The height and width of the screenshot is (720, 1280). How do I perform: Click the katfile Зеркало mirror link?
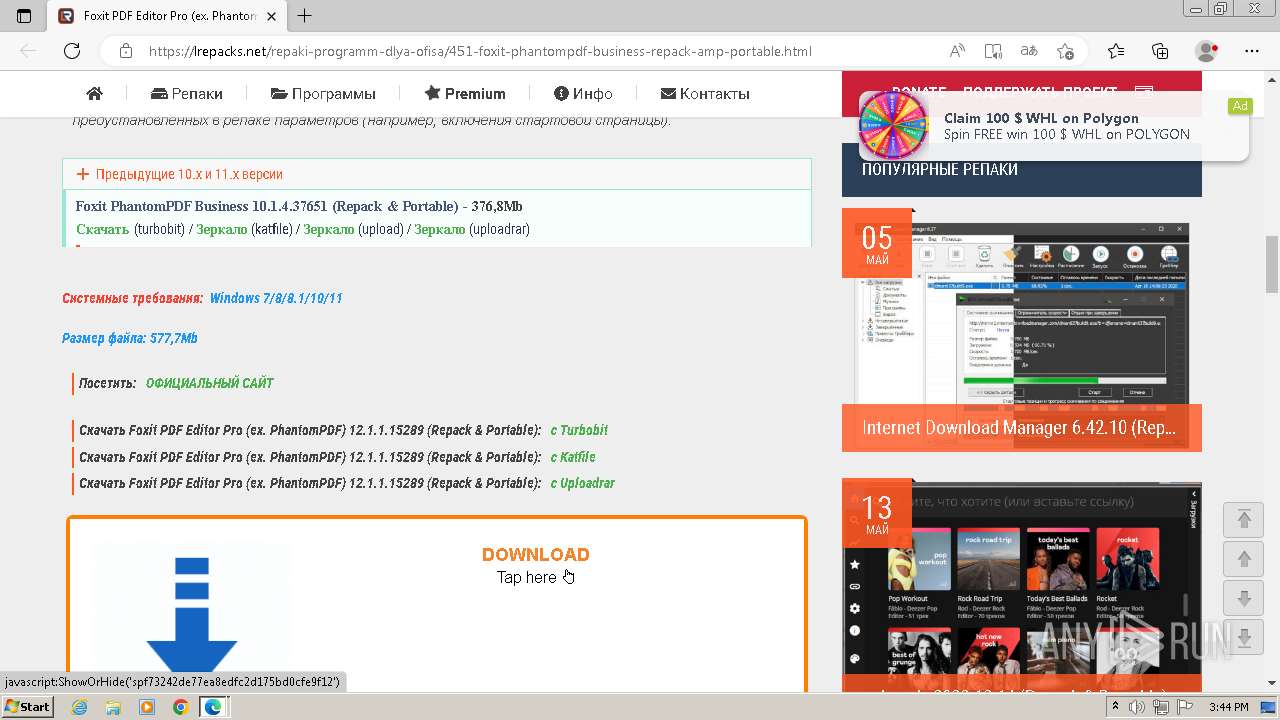(x=221, y=229)
